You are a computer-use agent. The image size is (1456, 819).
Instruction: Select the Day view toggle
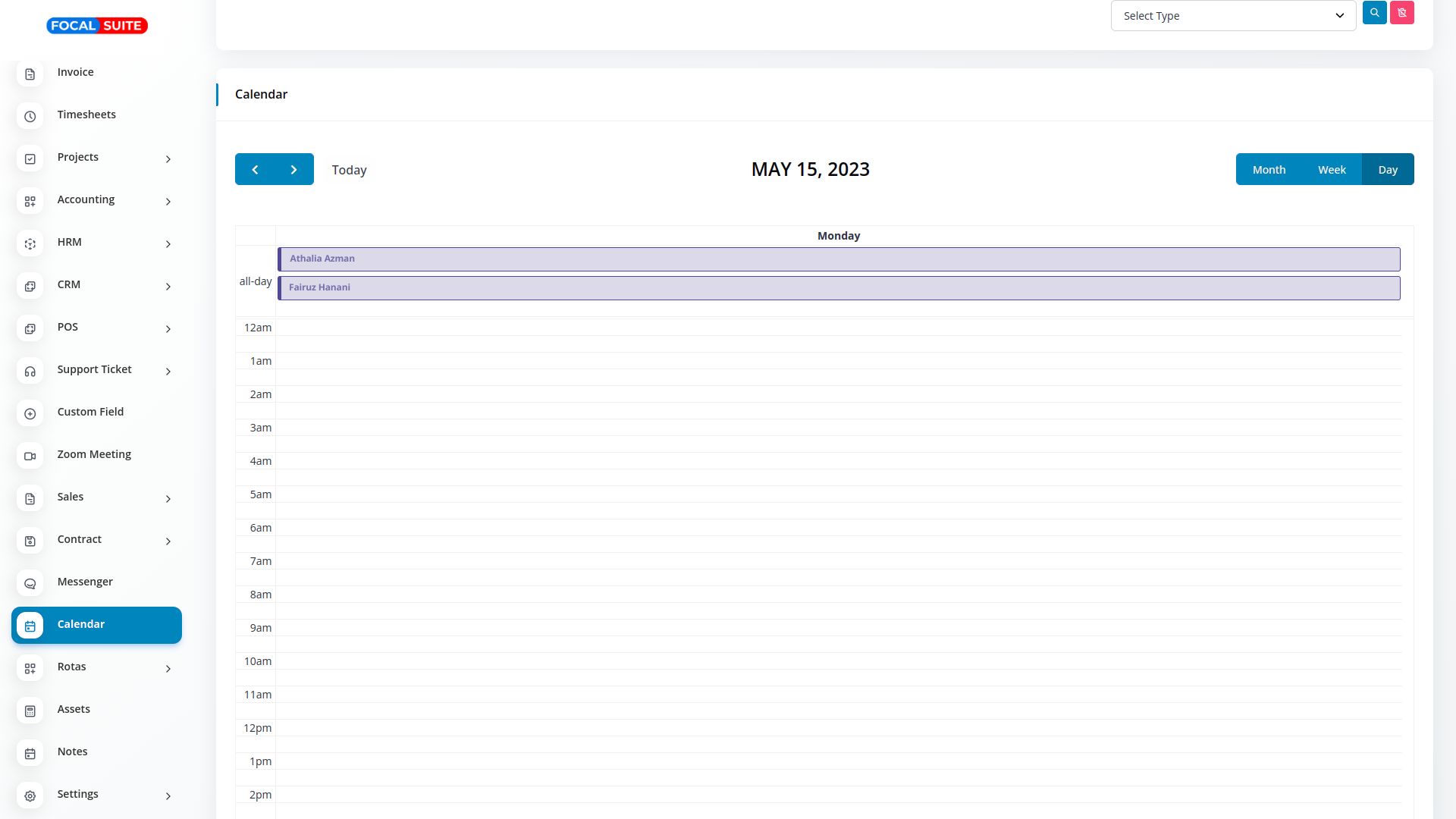1388,169
